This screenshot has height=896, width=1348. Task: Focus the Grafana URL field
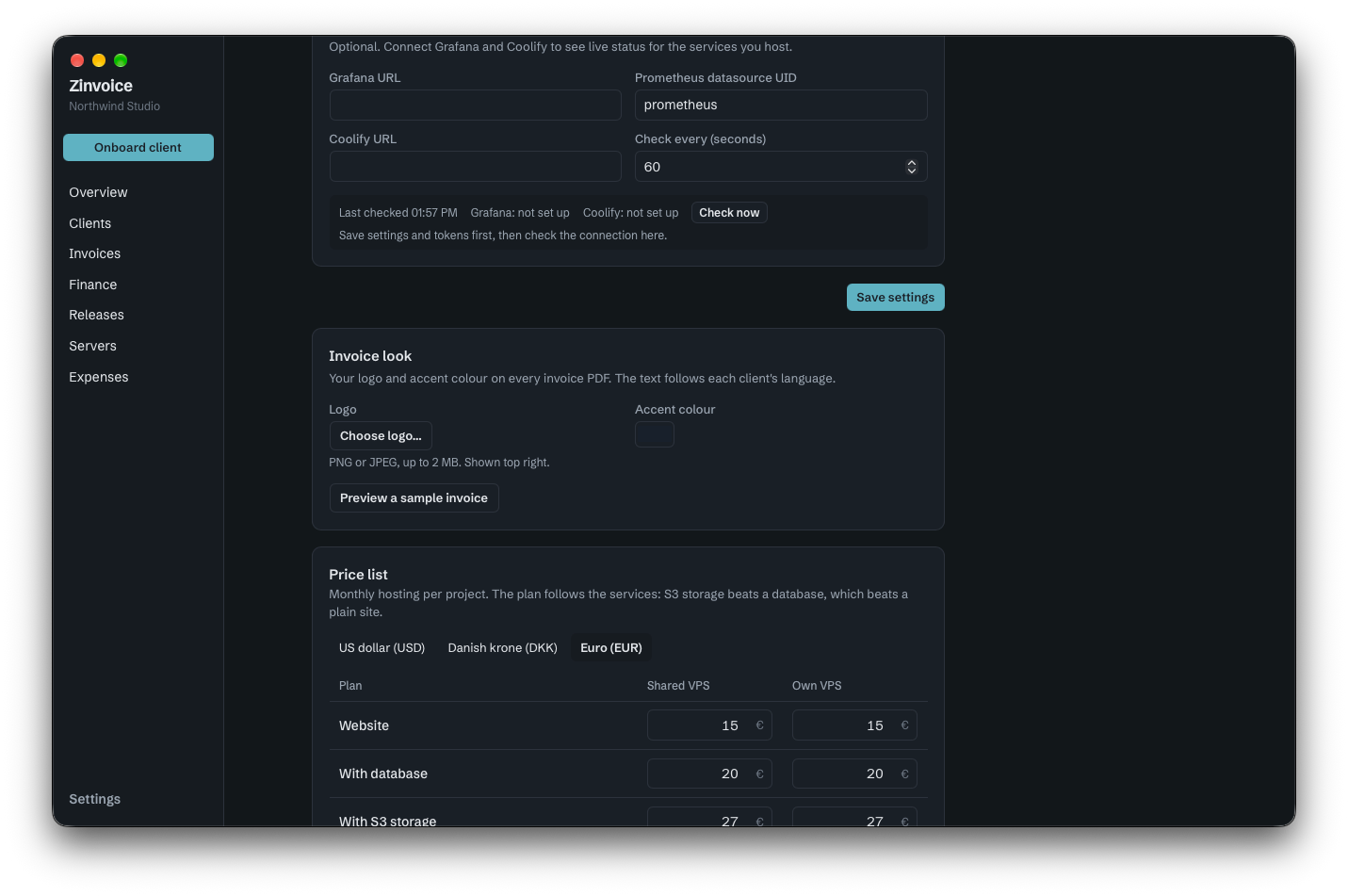pos(476,105)
